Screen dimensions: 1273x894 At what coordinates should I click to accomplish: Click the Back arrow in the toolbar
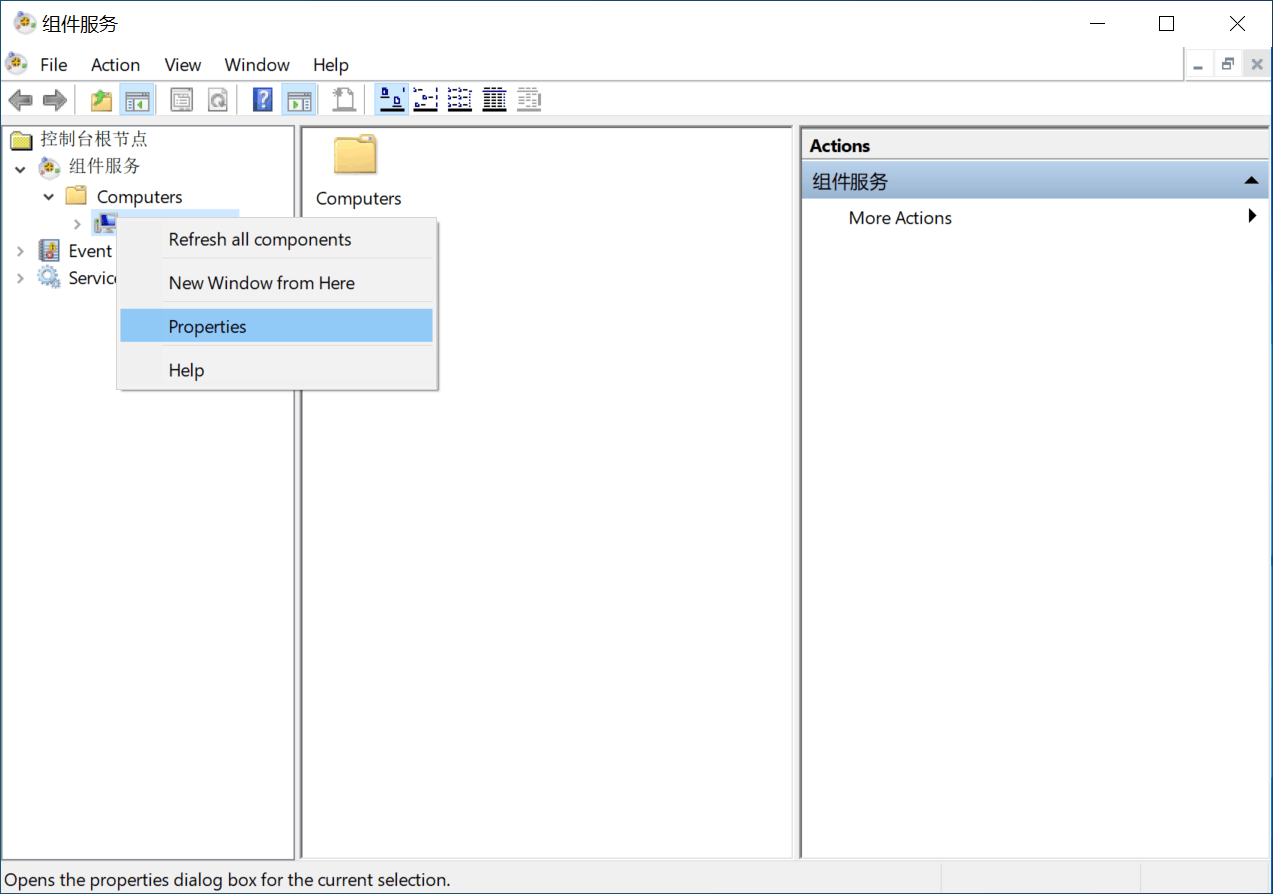[20, 100]
